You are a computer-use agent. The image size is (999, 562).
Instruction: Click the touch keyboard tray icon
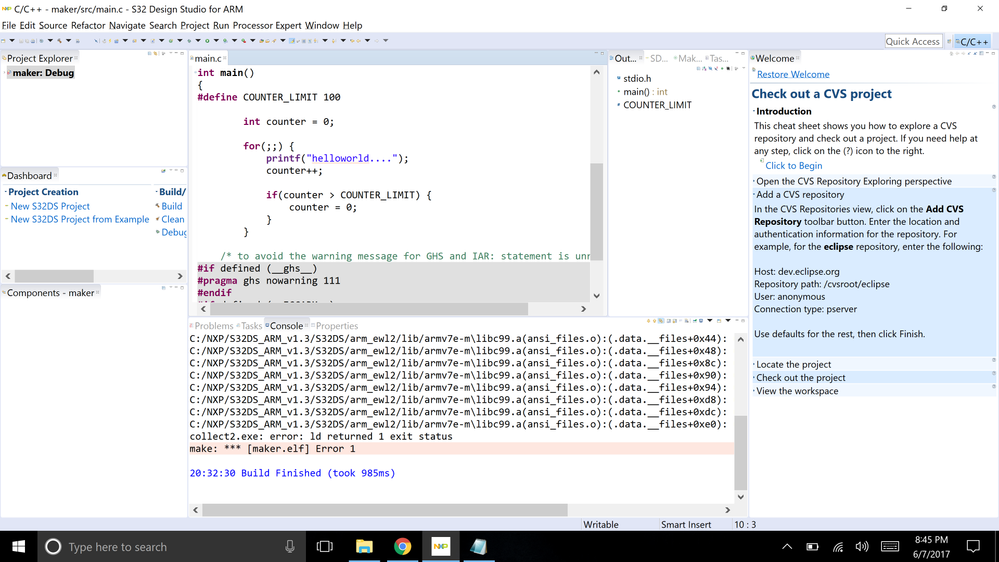click(x=890, y=547)
